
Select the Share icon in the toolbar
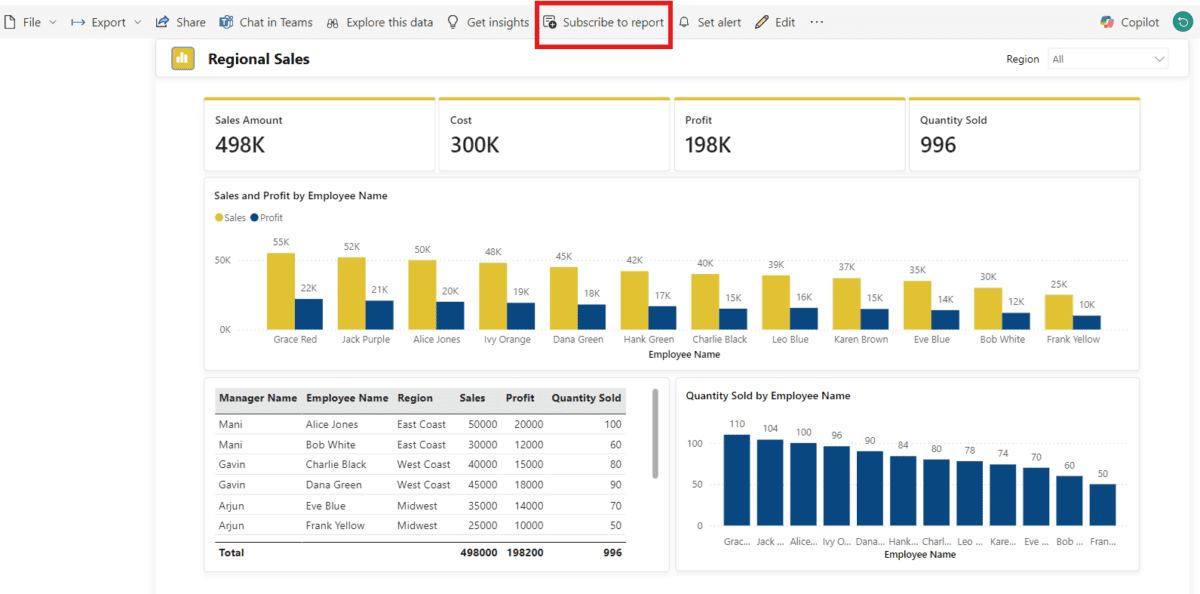(163, 21)
